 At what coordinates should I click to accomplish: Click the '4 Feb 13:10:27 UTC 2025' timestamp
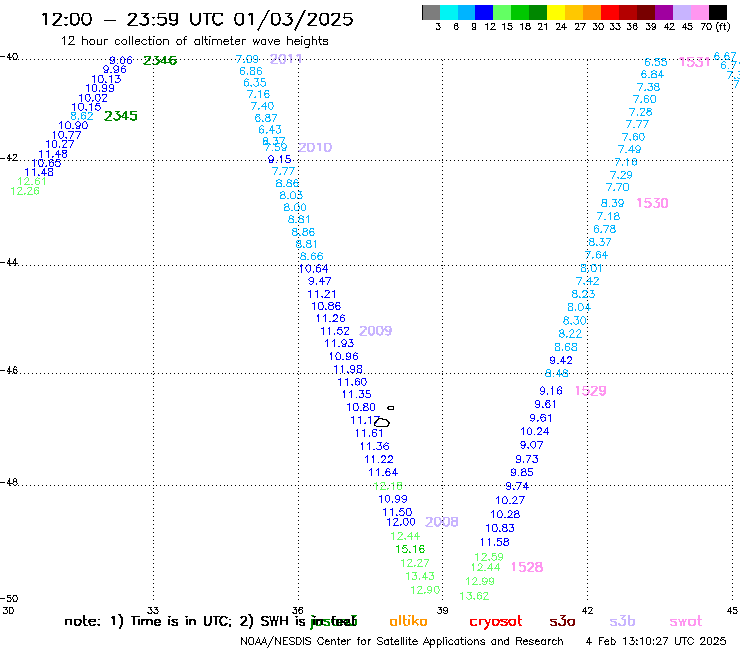point(656,641)
